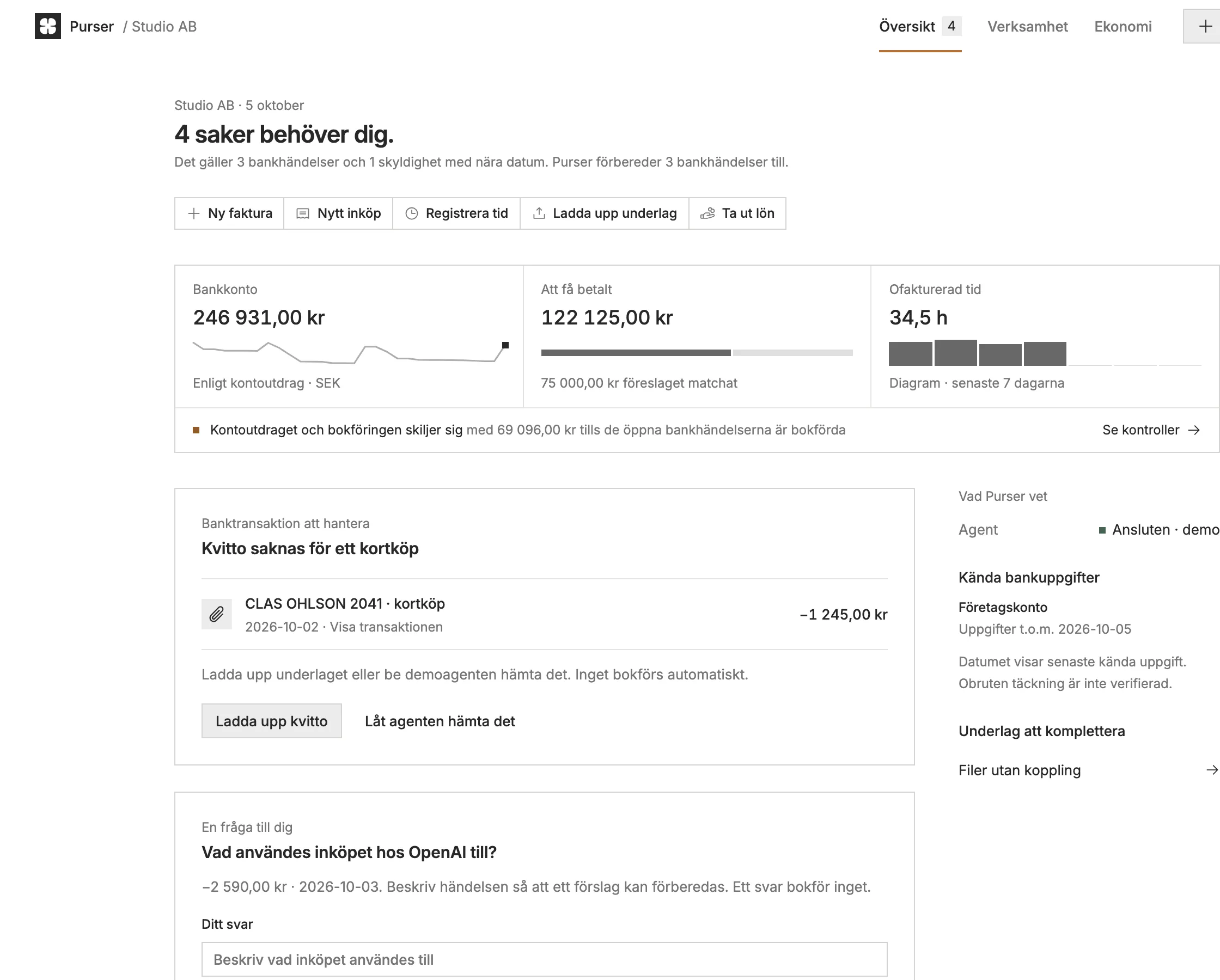The height and width of the screenshot is (980, 1220).
Task: Click the Ladda upp kvitto button
Action: [272, 721]
